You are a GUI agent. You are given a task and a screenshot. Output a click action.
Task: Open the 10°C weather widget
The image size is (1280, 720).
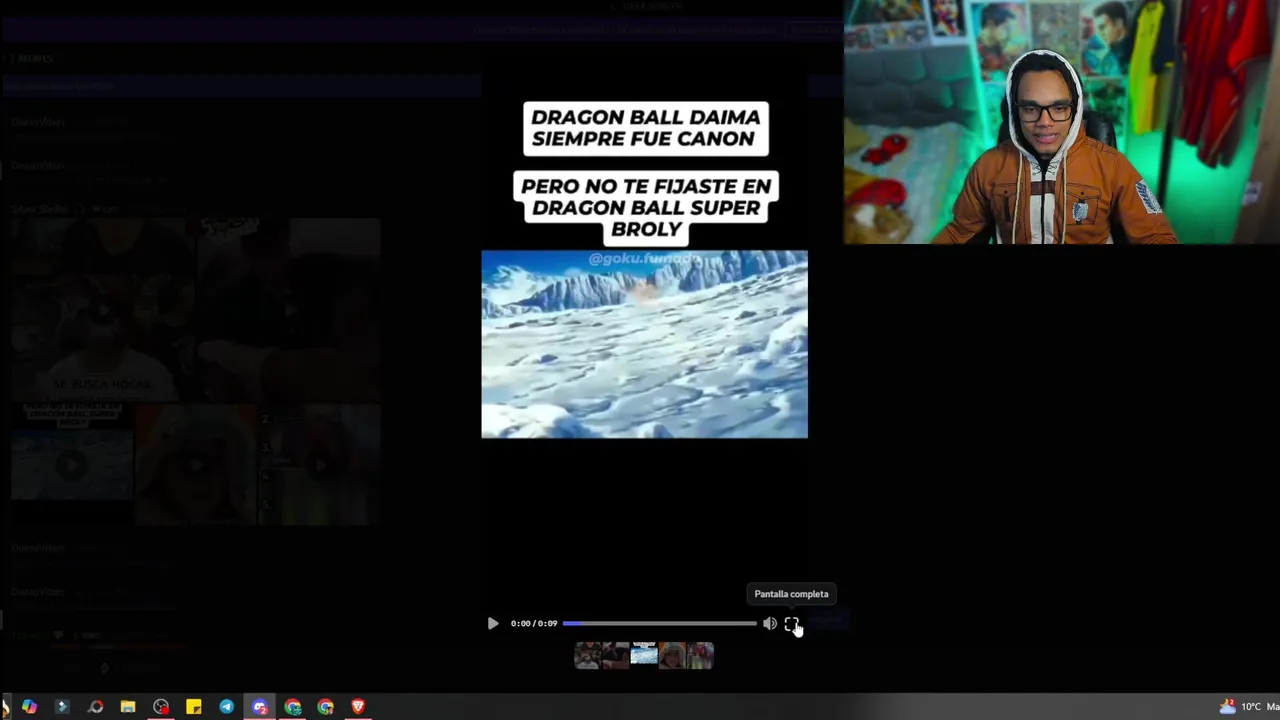[1248, 707]
